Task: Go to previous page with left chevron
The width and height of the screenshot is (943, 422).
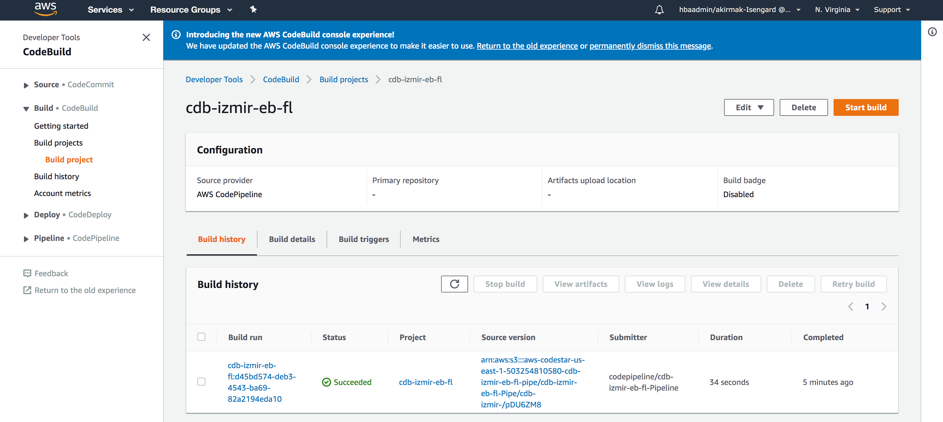Action: tap(850, 307)
